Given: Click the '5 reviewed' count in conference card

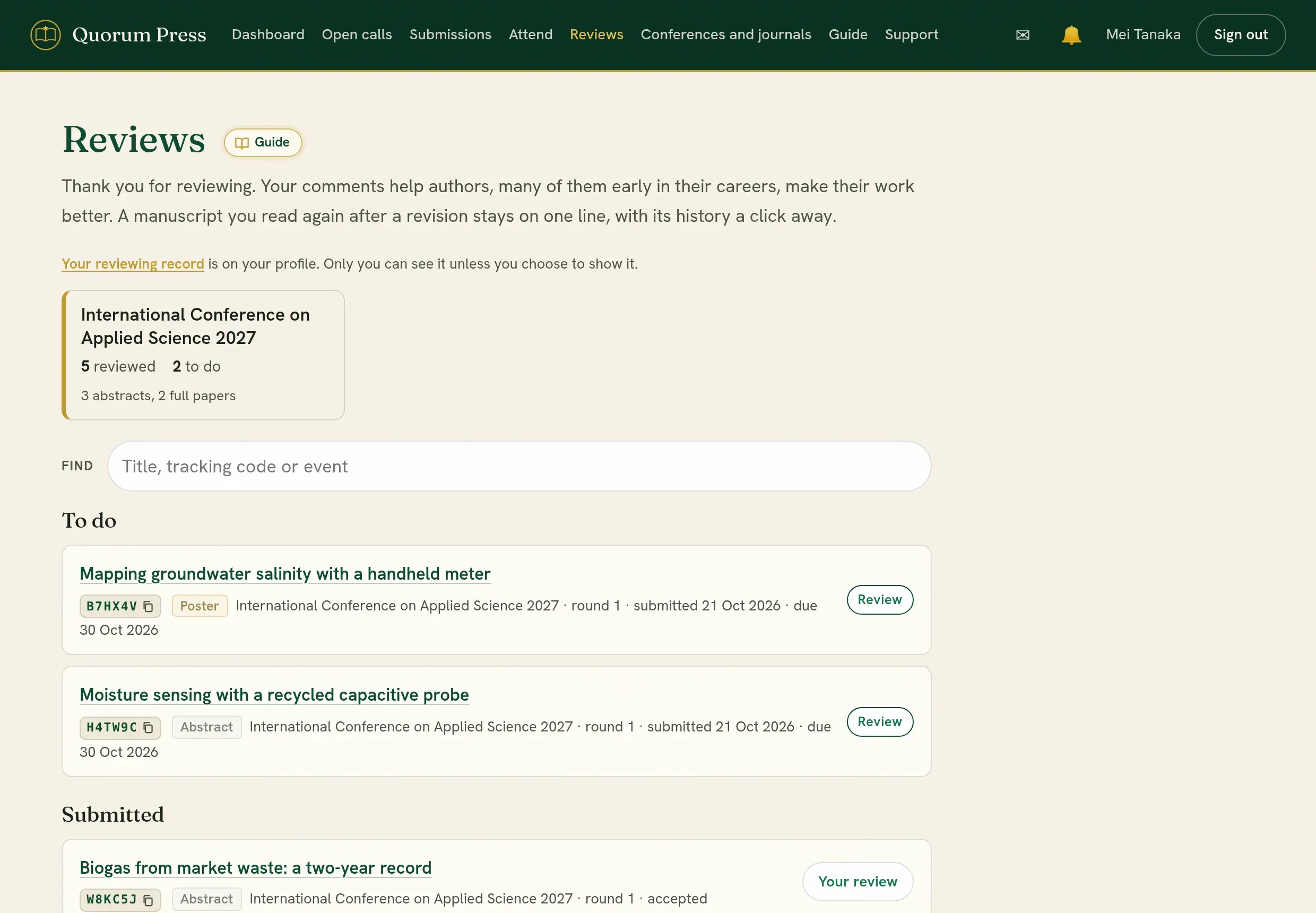Looking at the screenshot, I should [118, 367].
